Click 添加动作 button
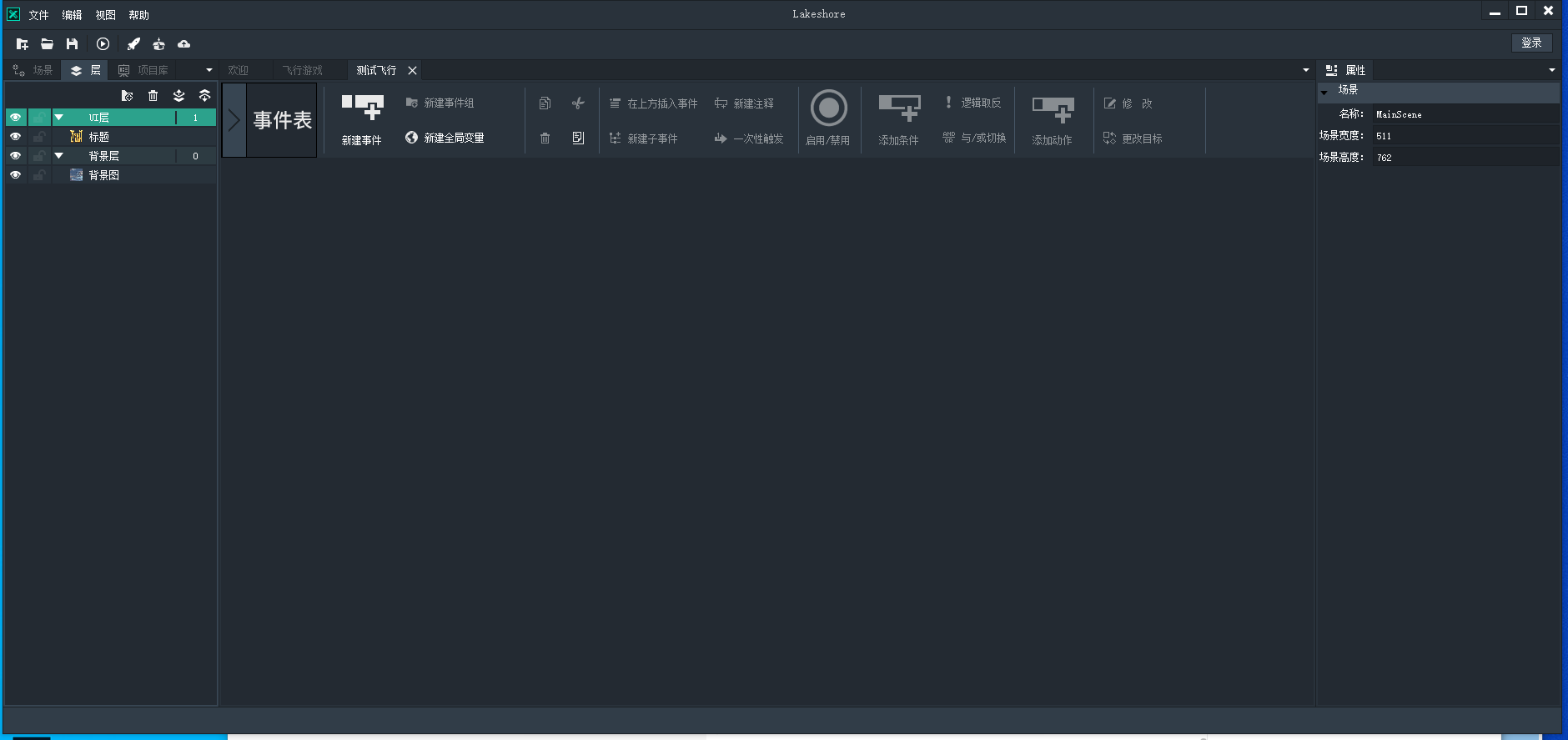The image size is (1568, 740). (1053, 120)
